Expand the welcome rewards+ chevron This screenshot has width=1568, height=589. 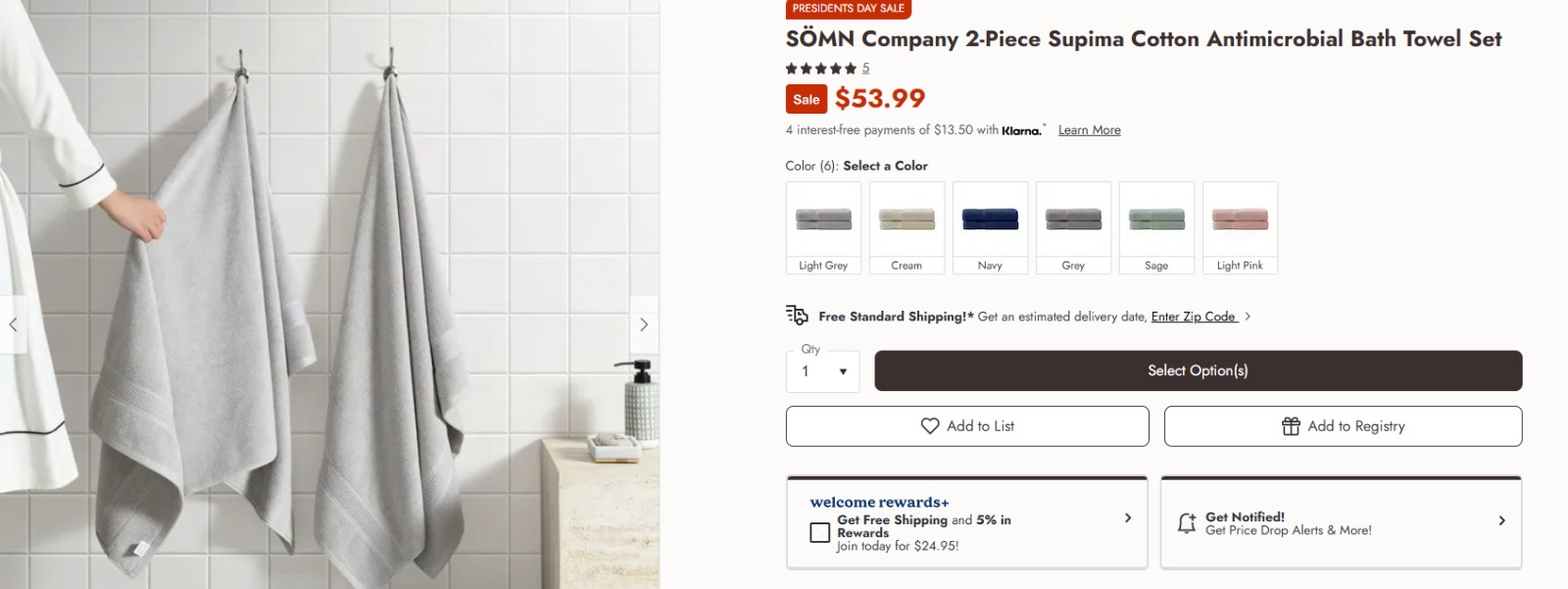coord(1128,518)
